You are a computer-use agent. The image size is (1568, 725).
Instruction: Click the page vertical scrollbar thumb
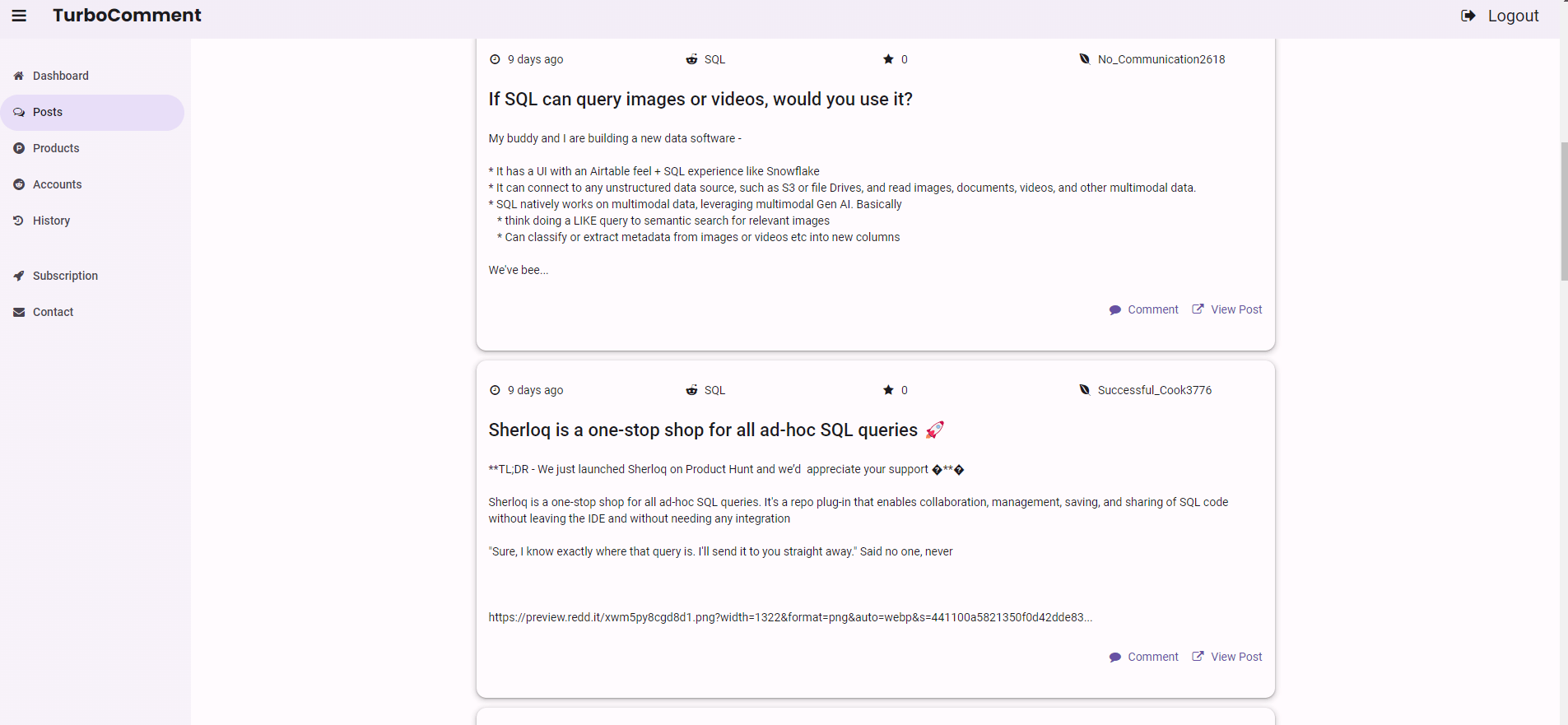1564,211
